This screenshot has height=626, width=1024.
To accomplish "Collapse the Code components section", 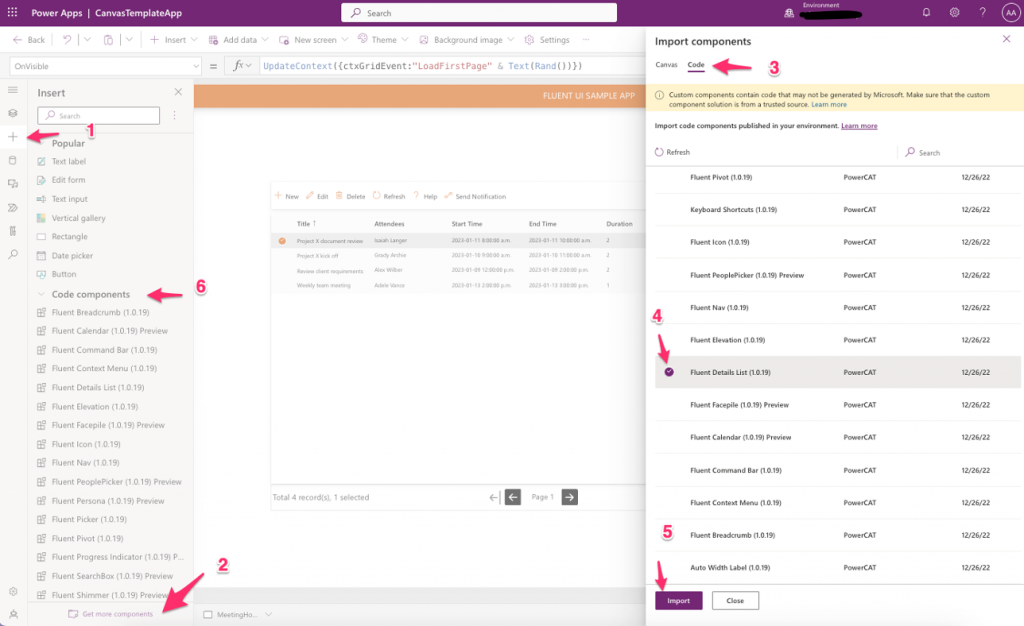I will point(42,295).
